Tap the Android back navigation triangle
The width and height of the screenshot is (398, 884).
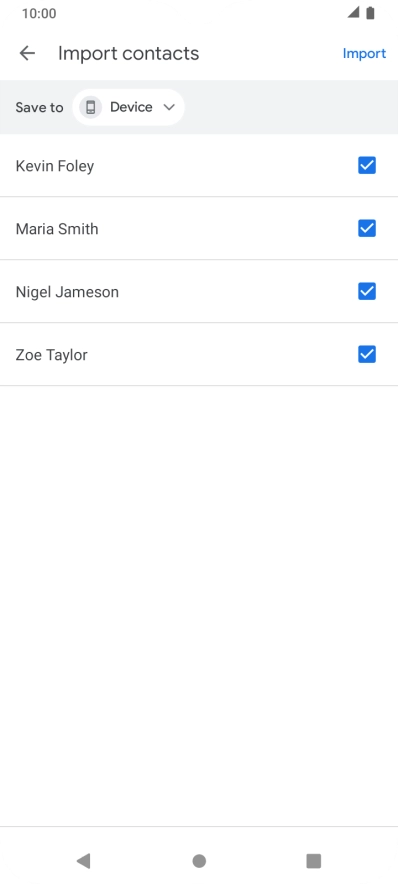pyautogui.click(x=83, y=860)
